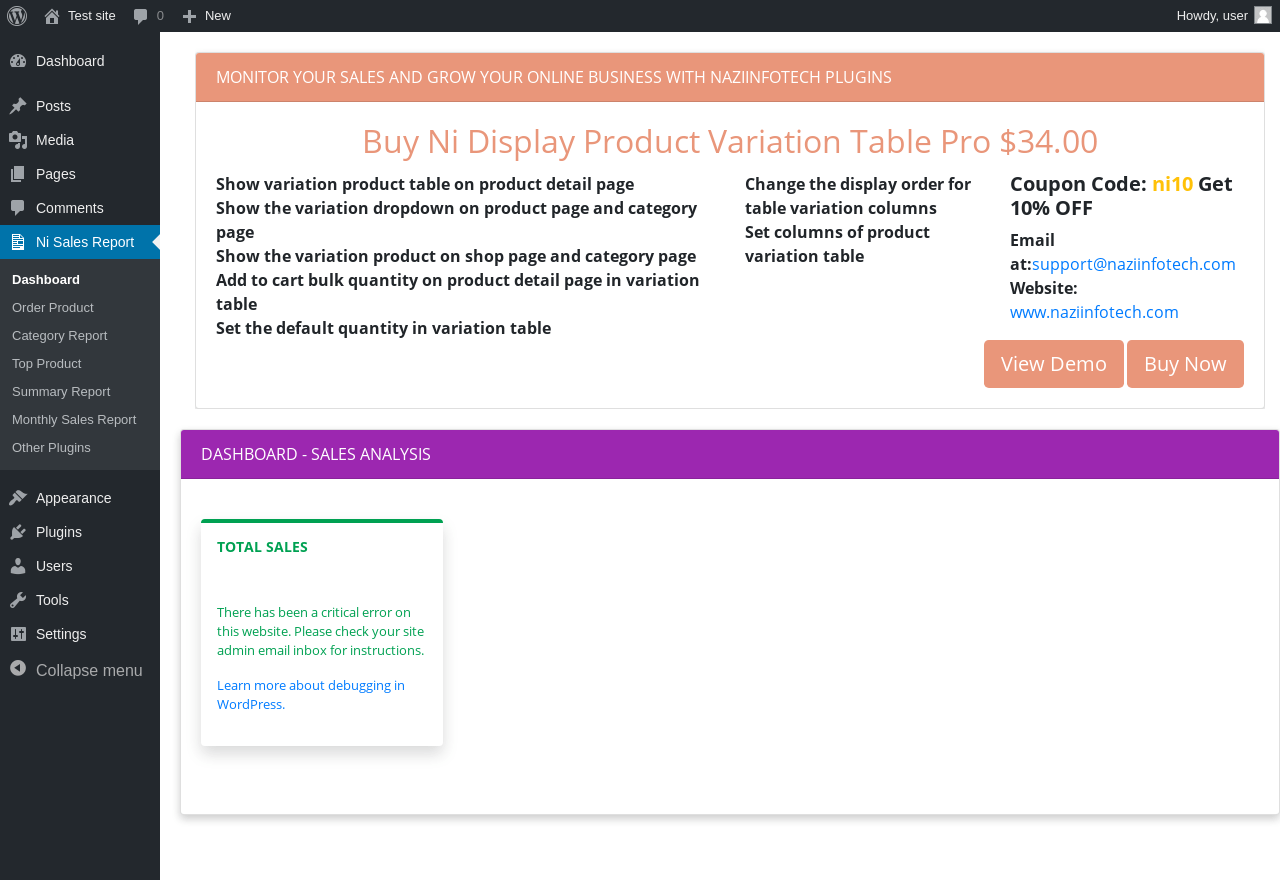Click the Appearance paintbrush icon
This screenshot has height=880, width=1280.
click(x=18, y=498)
